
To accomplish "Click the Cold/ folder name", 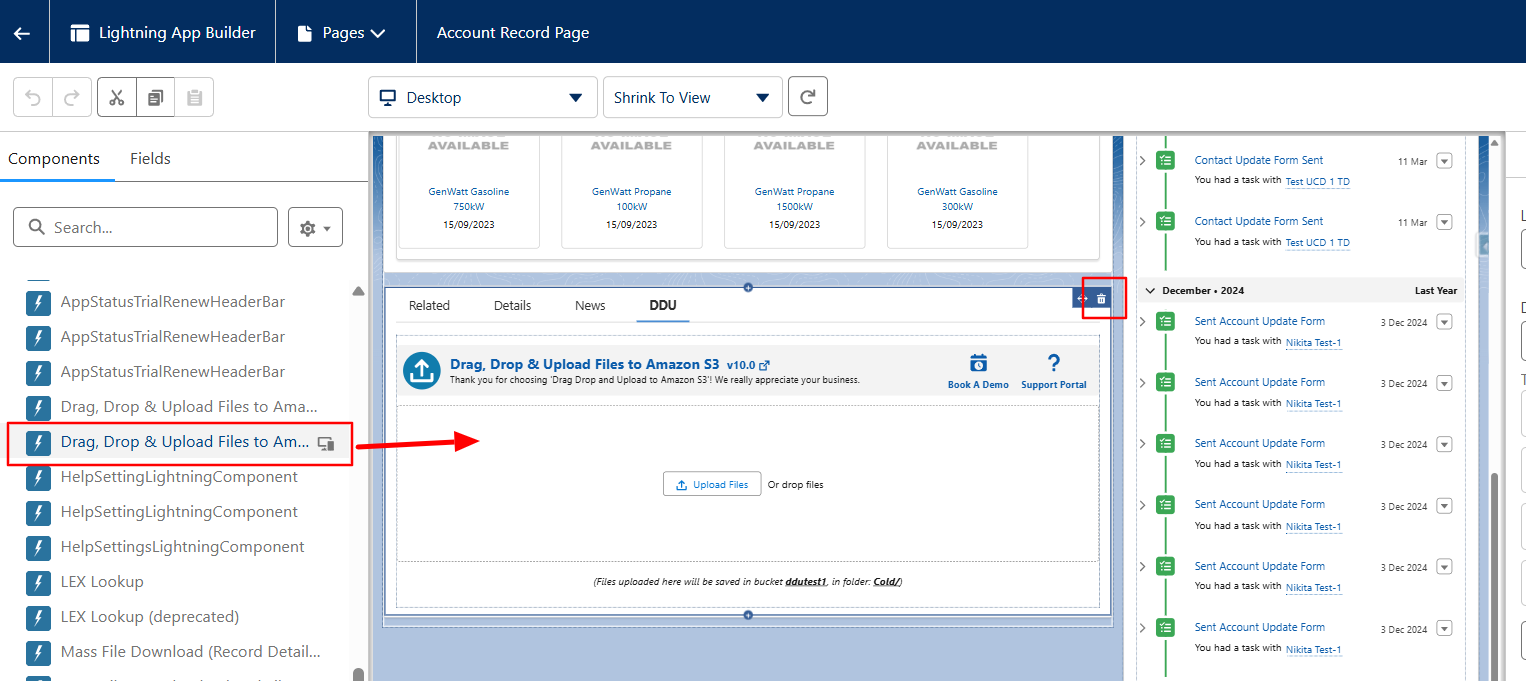I will point(886,581).
